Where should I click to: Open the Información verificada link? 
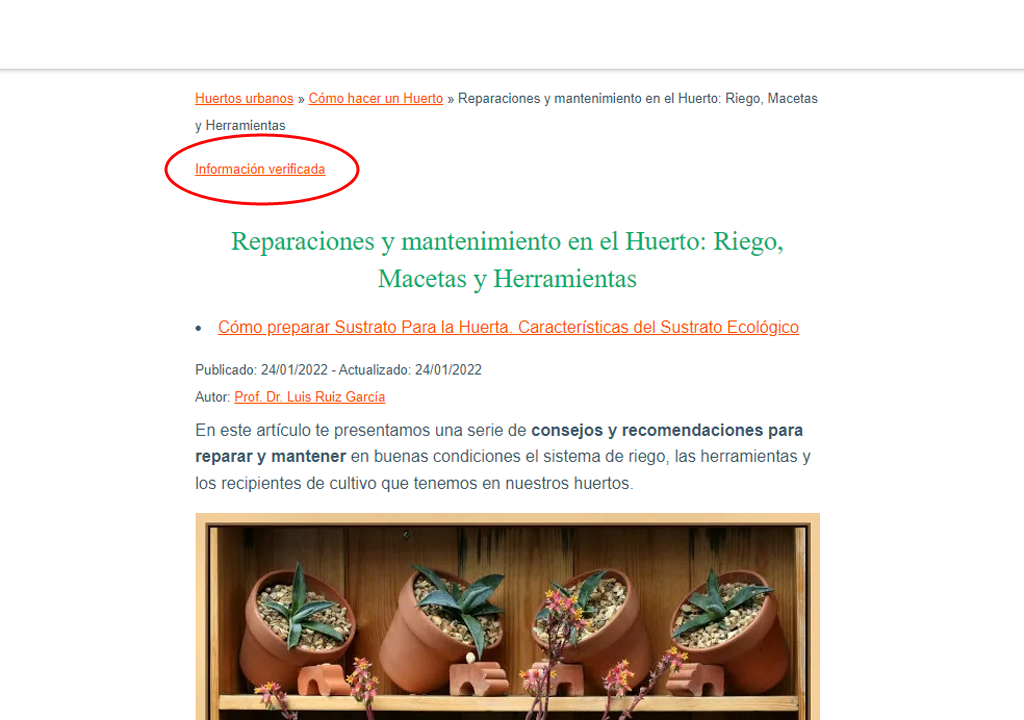tap(260, 169)
